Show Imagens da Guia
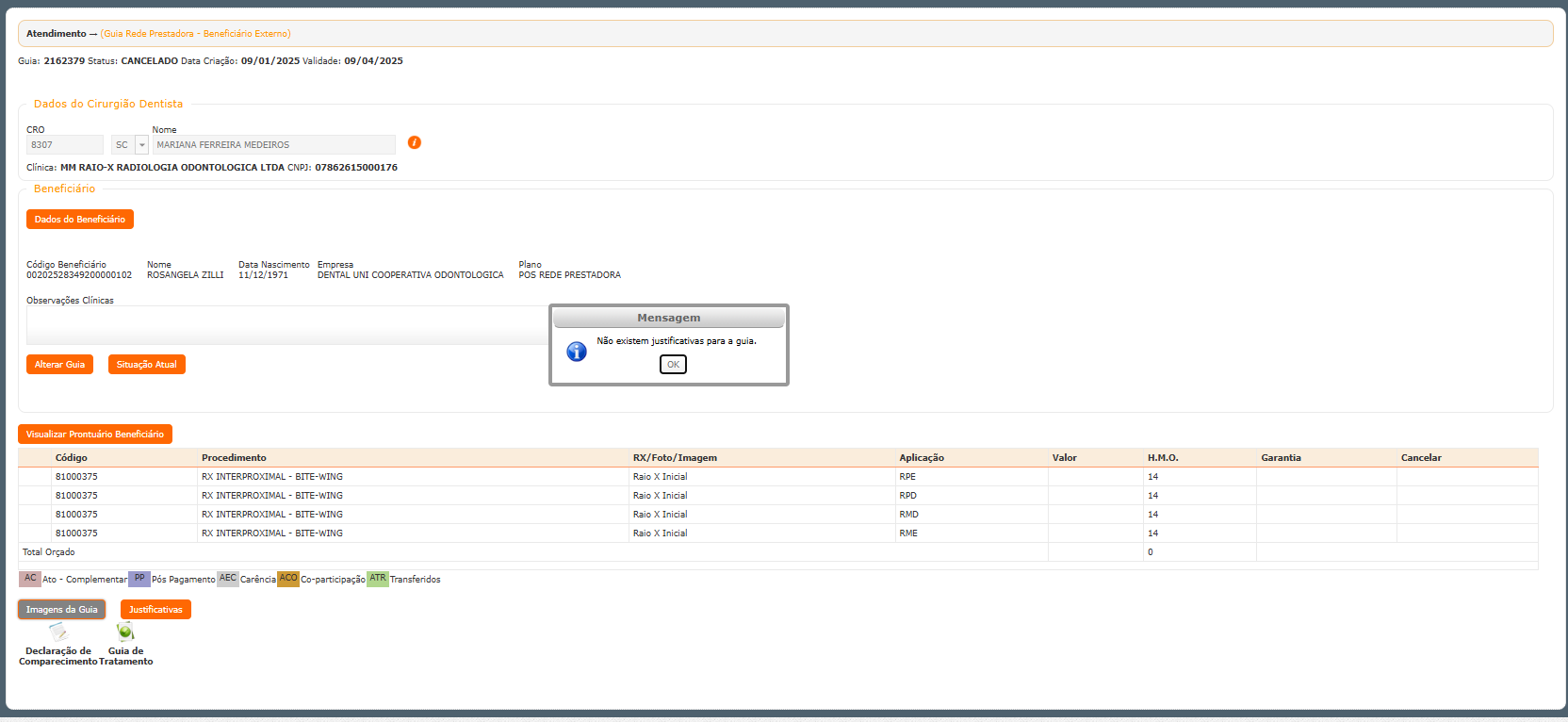Screen dimensions: 1568x722 61,610
